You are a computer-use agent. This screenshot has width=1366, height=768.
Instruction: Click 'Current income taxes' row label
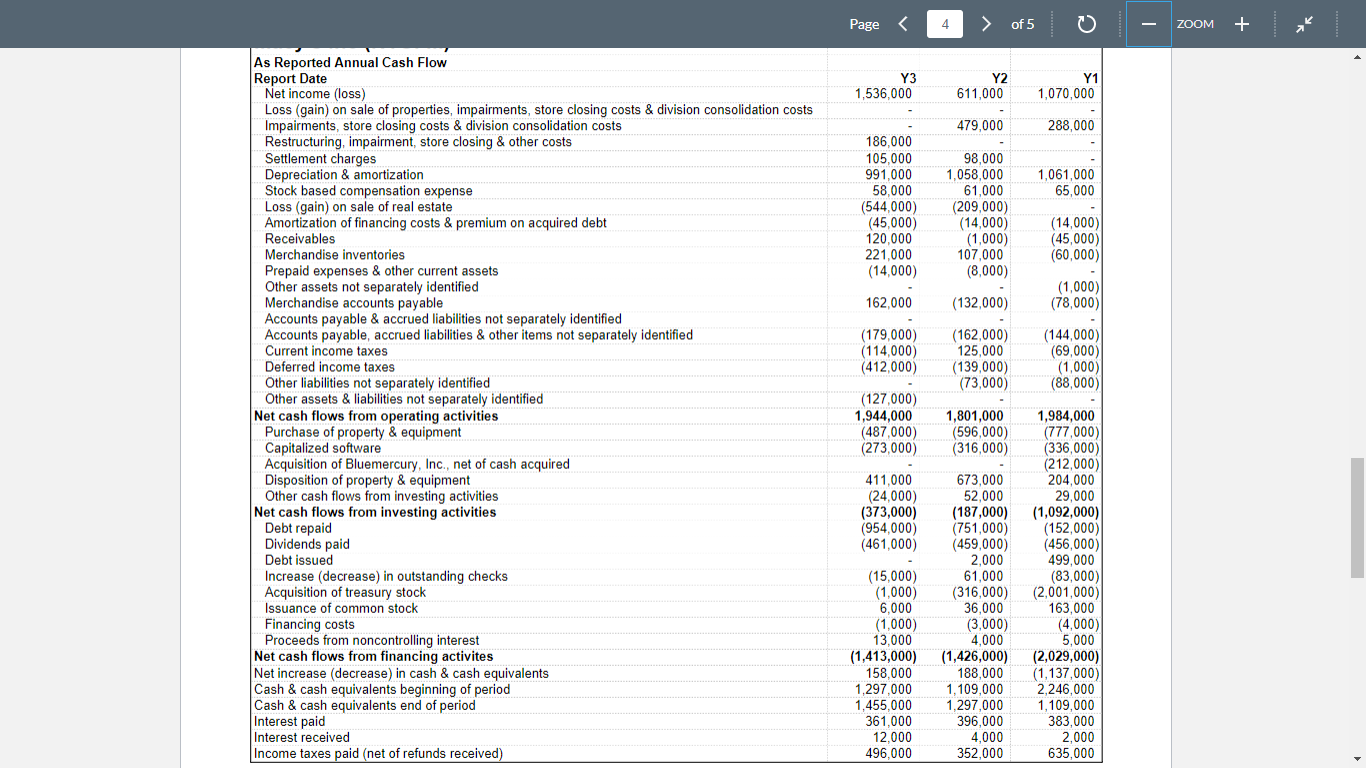[326, 350]
